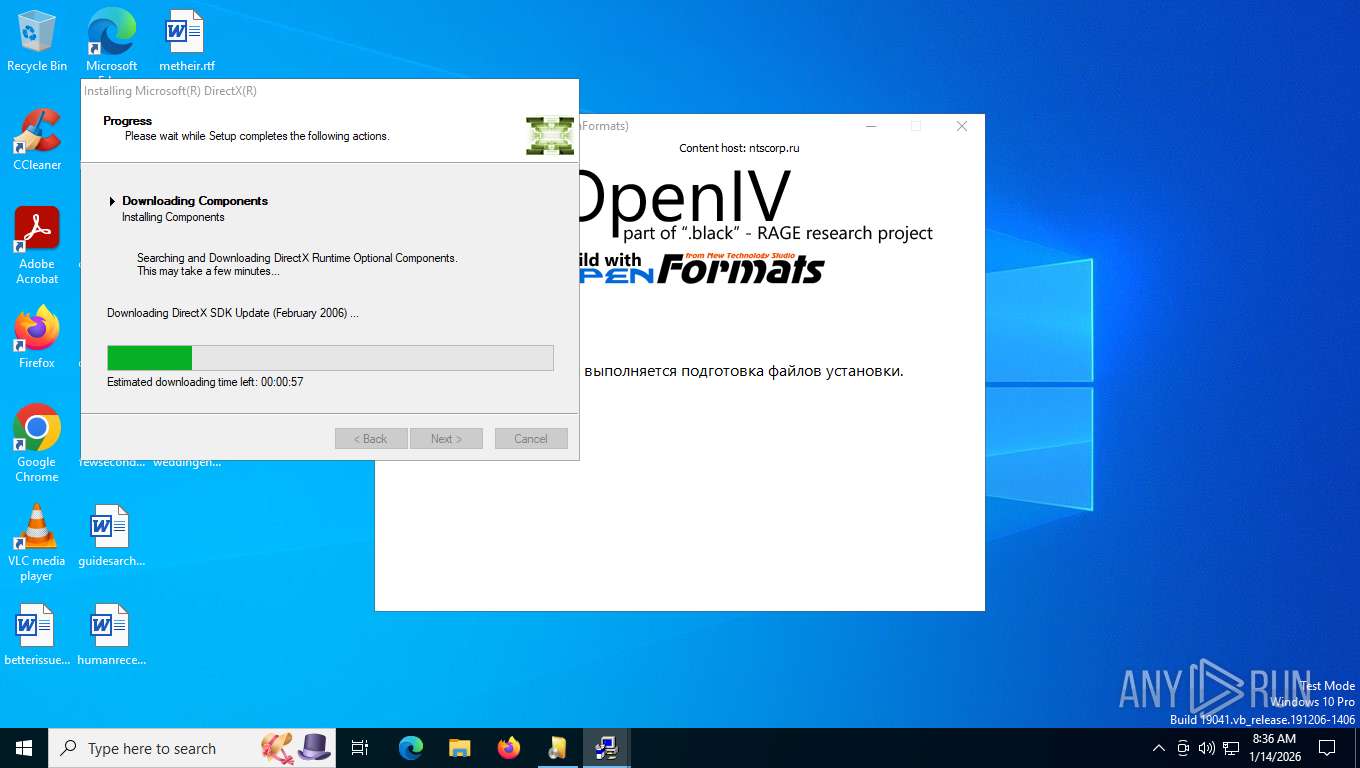Close the OpenIV installer window
This screenshot has width=1360, height=768.
(962, 126)
